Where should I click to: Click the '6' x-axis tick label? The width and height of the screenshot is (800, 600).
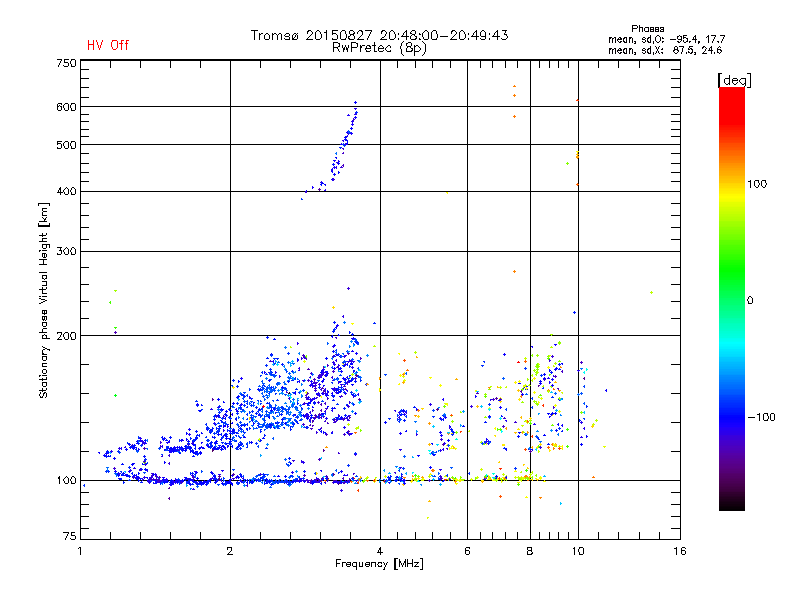[x=467, y=551]
